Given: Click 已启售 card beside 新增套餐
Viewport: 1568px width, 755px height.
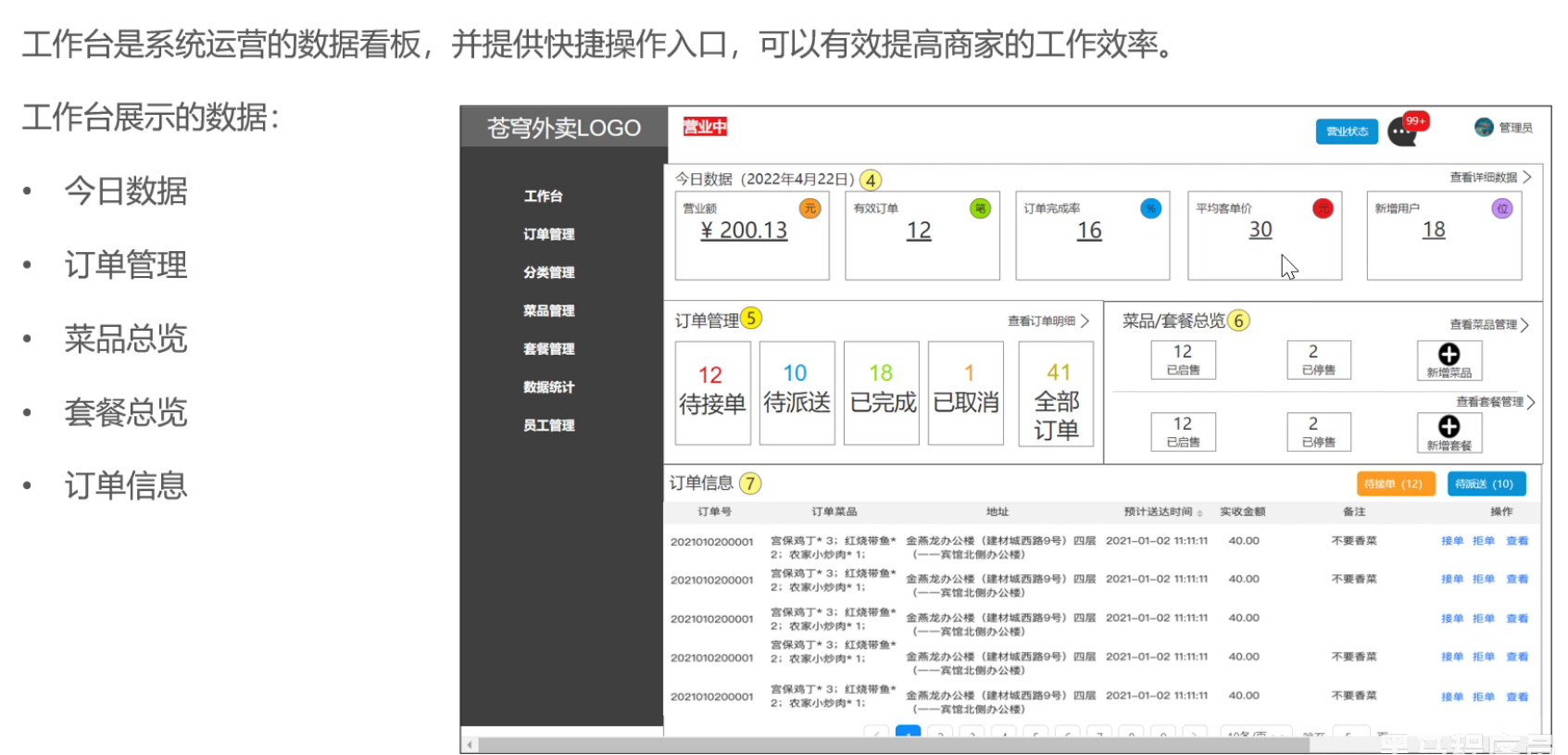Looking at the screenshot, I should [1183, 432].
